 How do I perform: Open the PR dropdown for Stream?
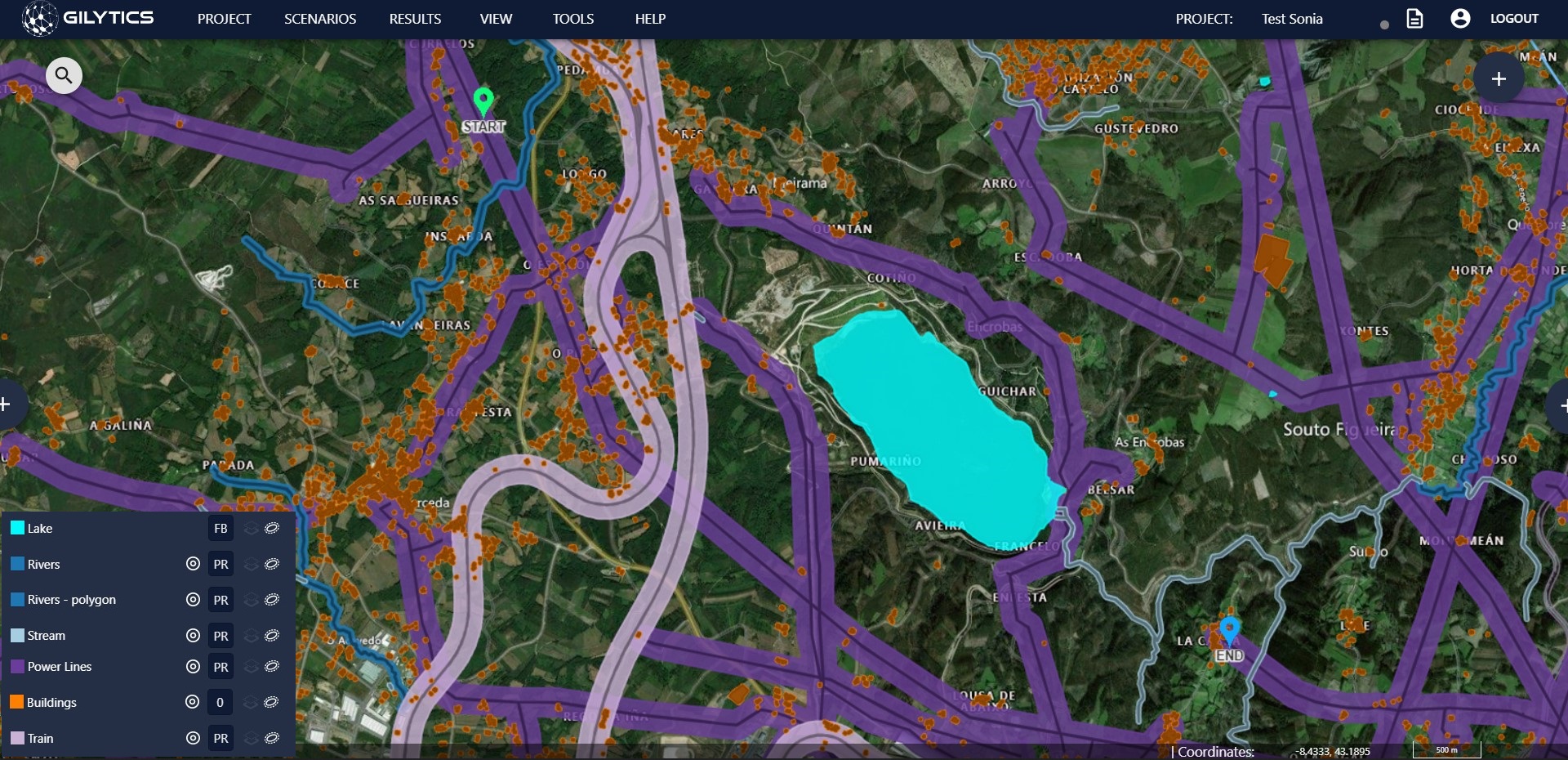220,636
